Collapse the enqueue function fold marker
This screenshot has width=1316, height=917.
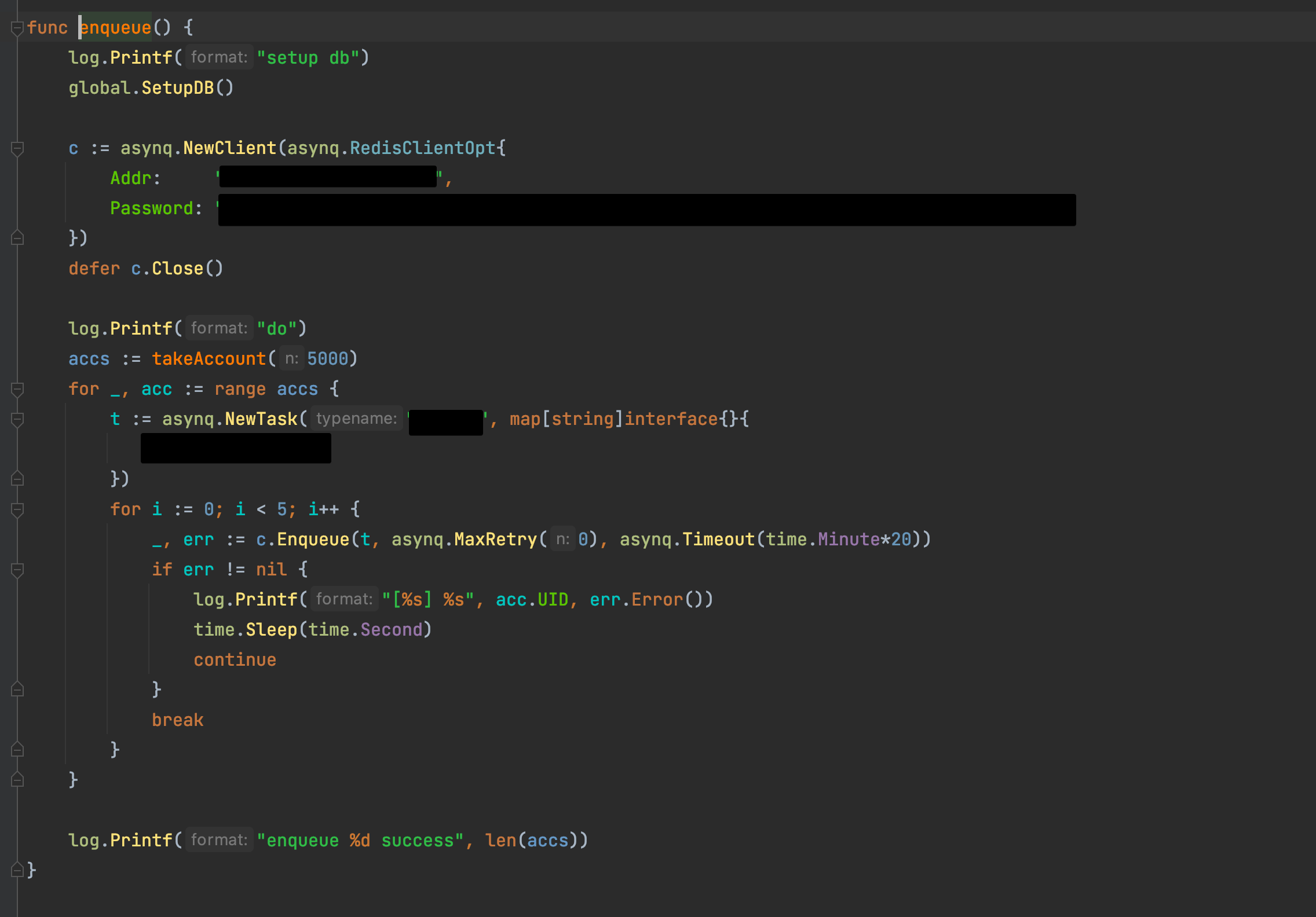(x=17, y=28)
